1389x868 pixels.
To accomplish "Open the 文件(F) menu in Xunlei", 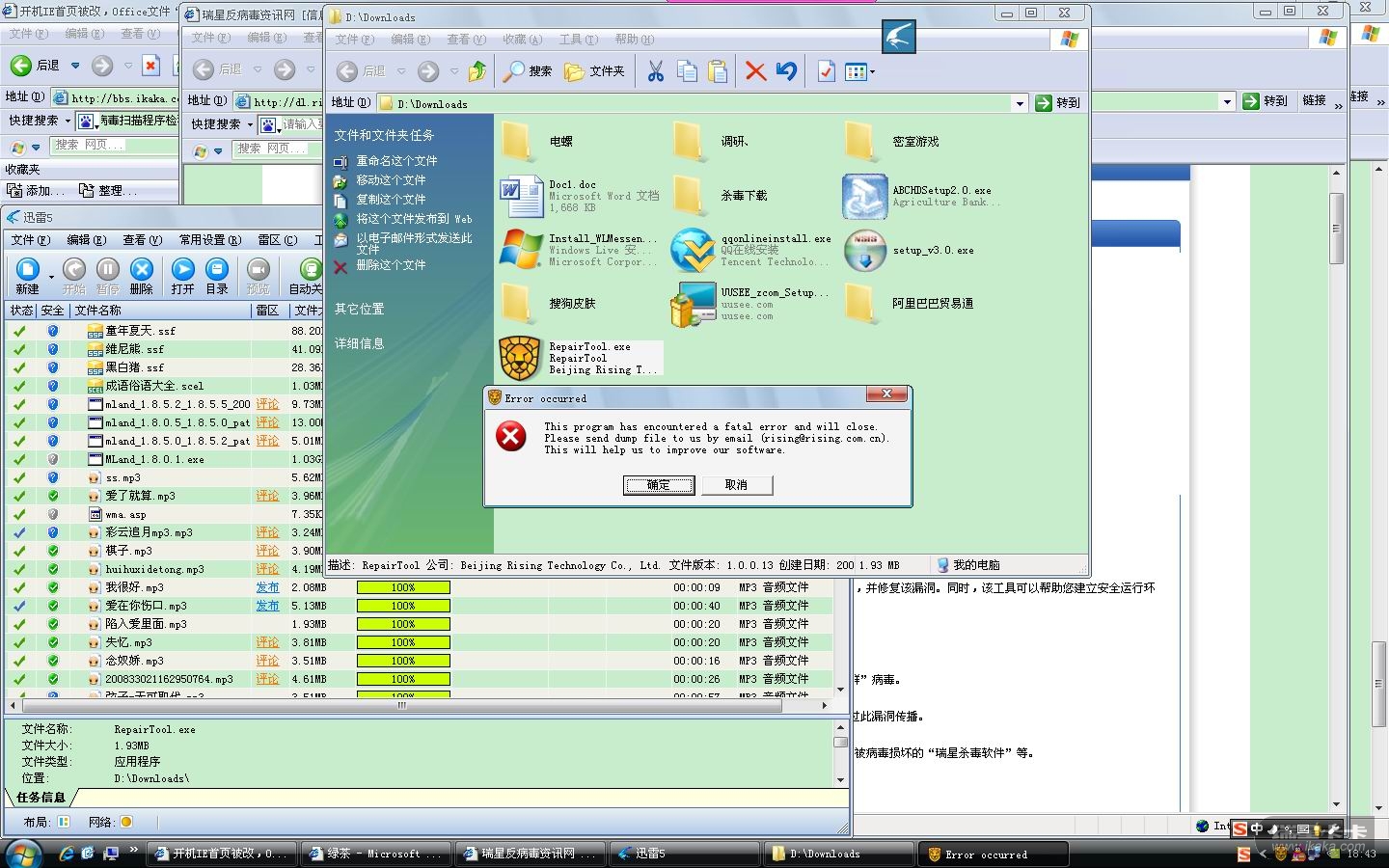I will coord(29,240).
